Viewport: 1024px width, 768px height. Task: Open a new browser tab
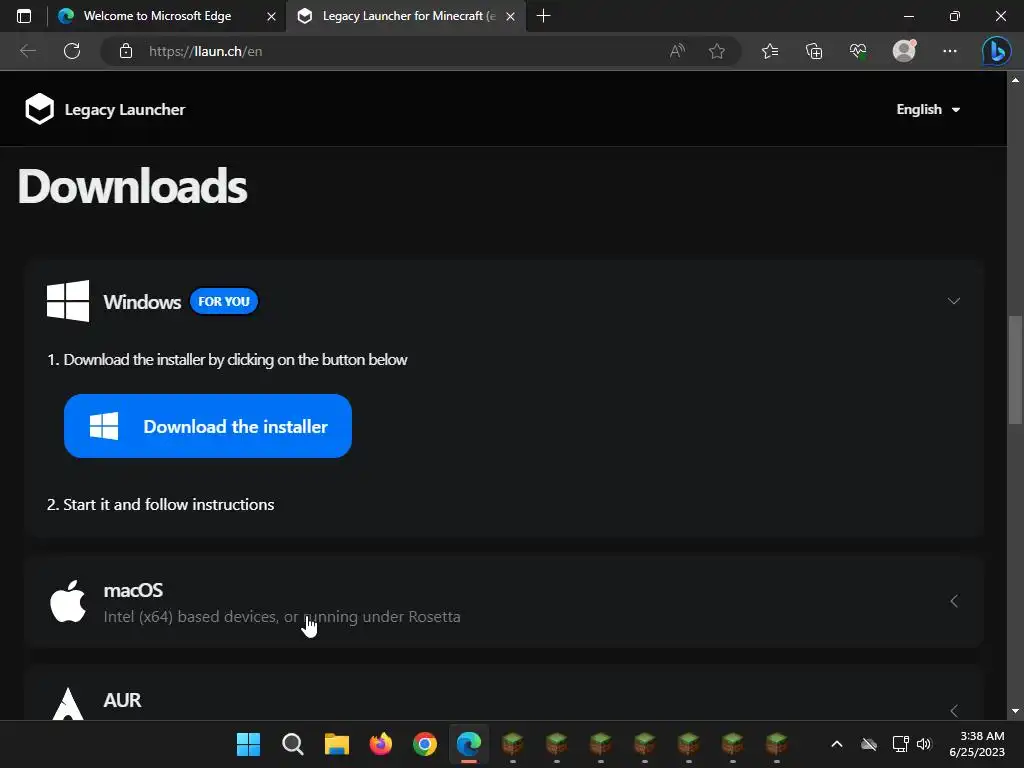(543, 16)
